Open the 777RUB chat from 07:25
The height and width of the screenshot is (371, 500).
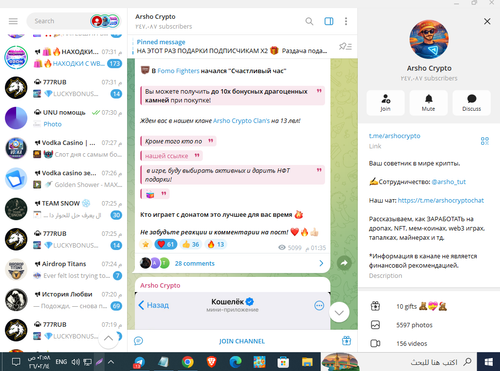(x=63, y=239)
